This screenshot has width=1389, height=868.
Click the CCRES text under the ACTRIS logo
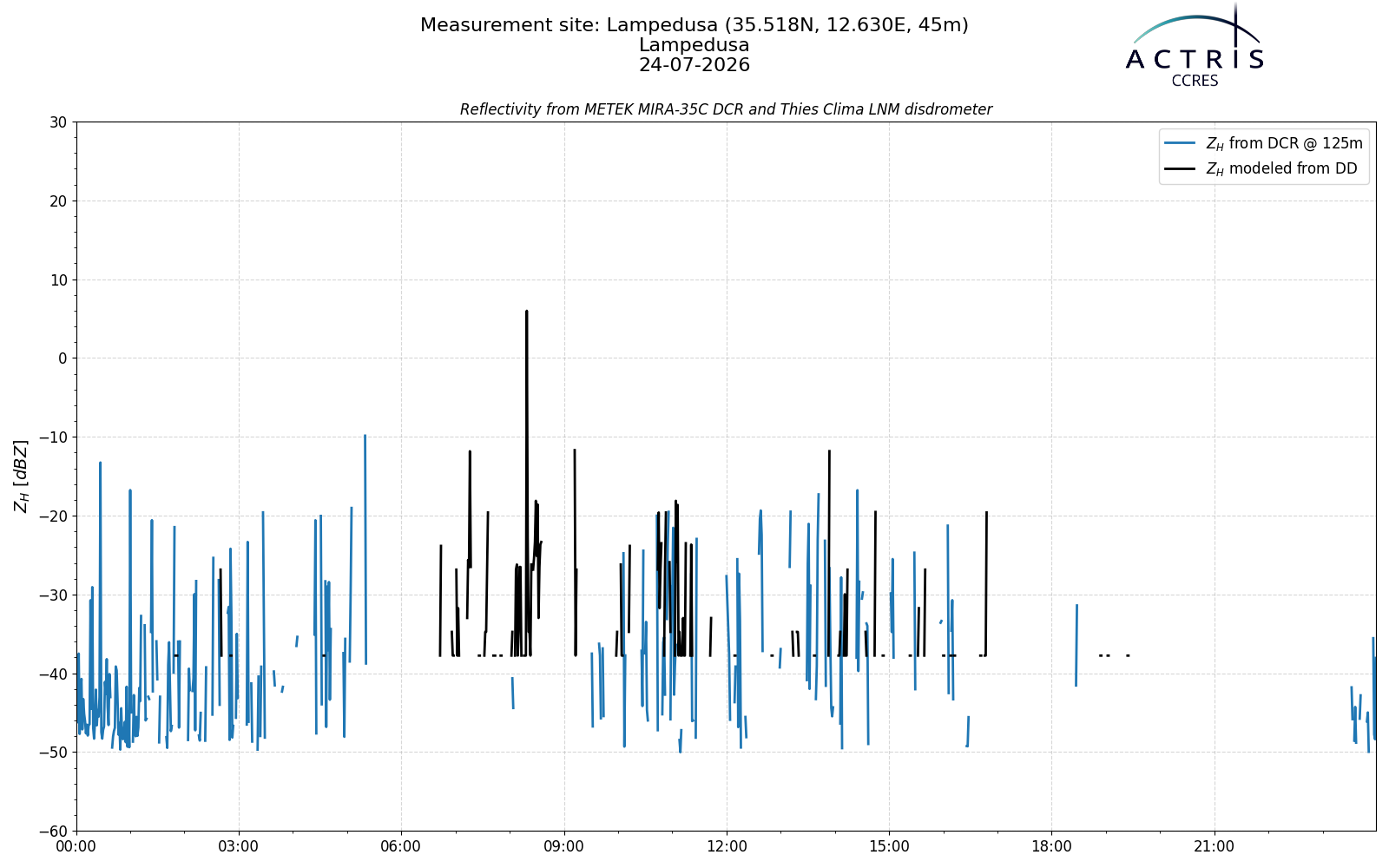1195,82
